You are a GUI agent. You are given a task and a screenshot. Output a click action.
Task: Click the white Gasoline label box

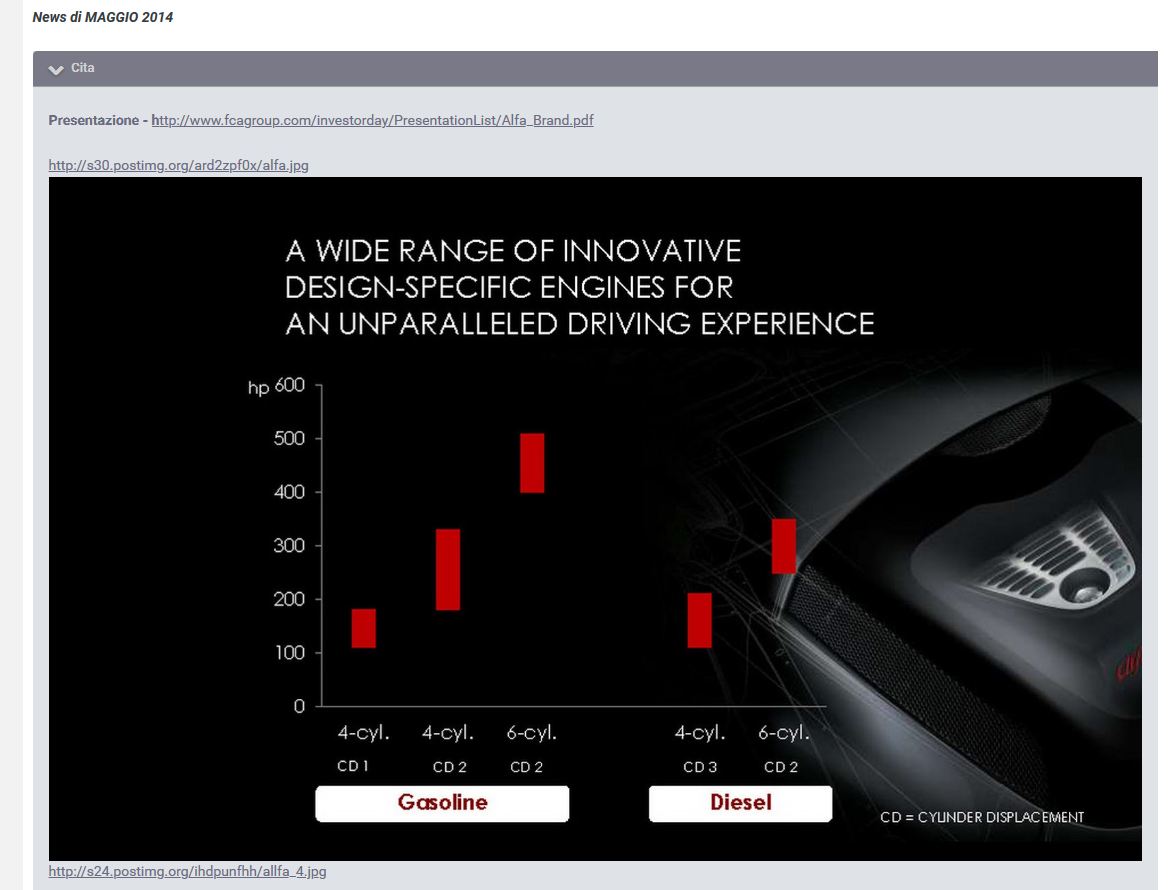[442, 803]
